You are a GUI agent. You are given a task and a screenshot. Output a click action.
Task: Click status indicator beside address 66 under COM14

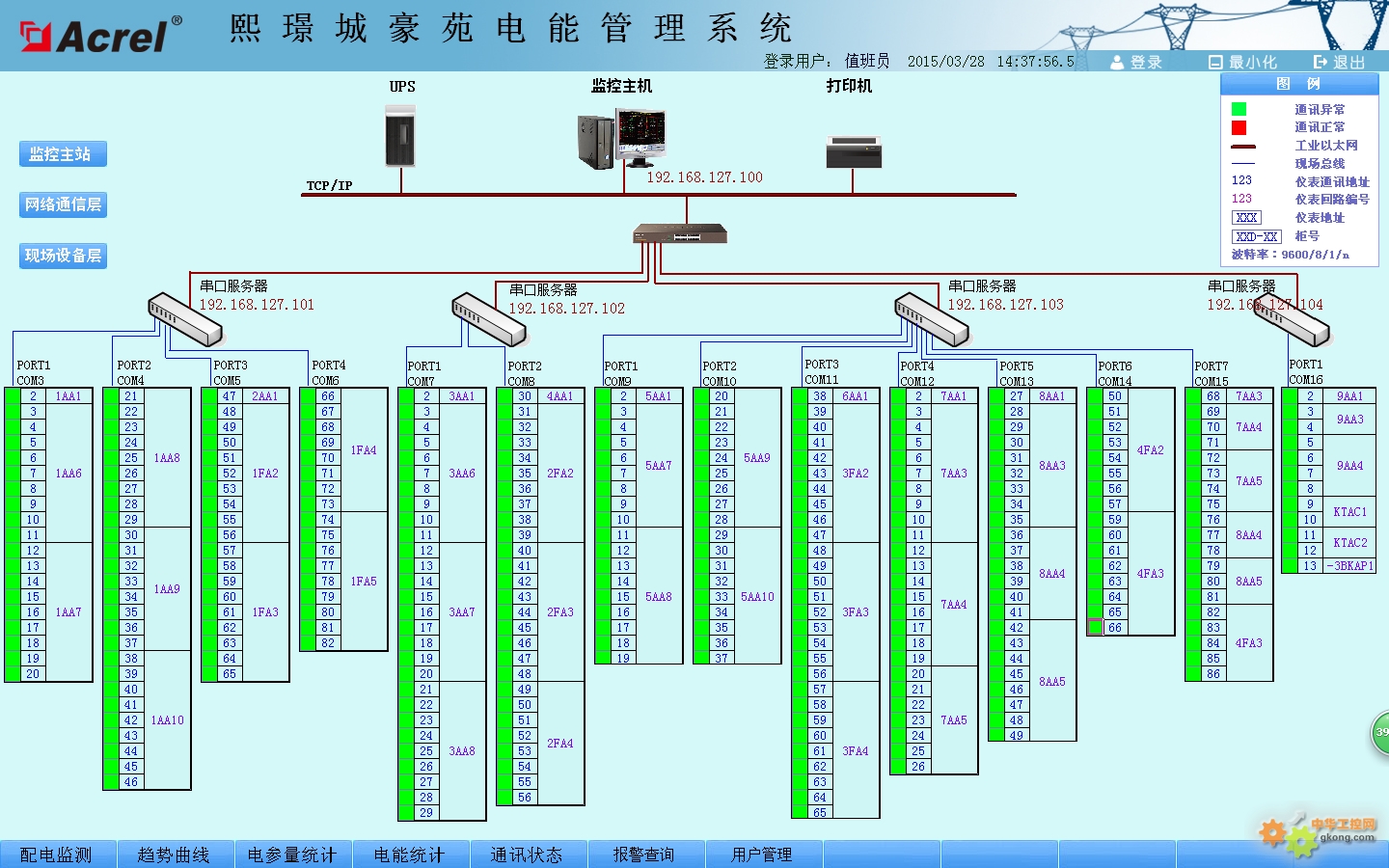pyautogui.click(x=1096, y=628)
